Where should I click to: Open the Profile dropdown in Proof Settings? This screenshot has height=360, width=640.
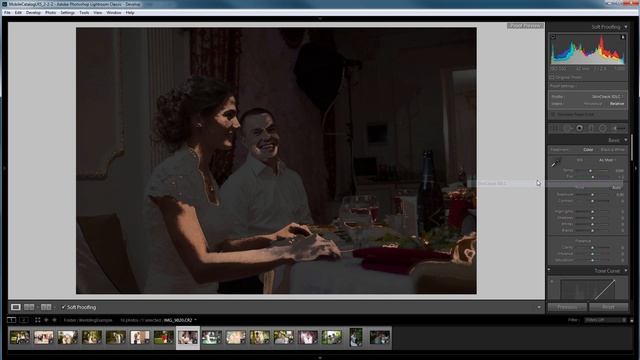point(607,97)
